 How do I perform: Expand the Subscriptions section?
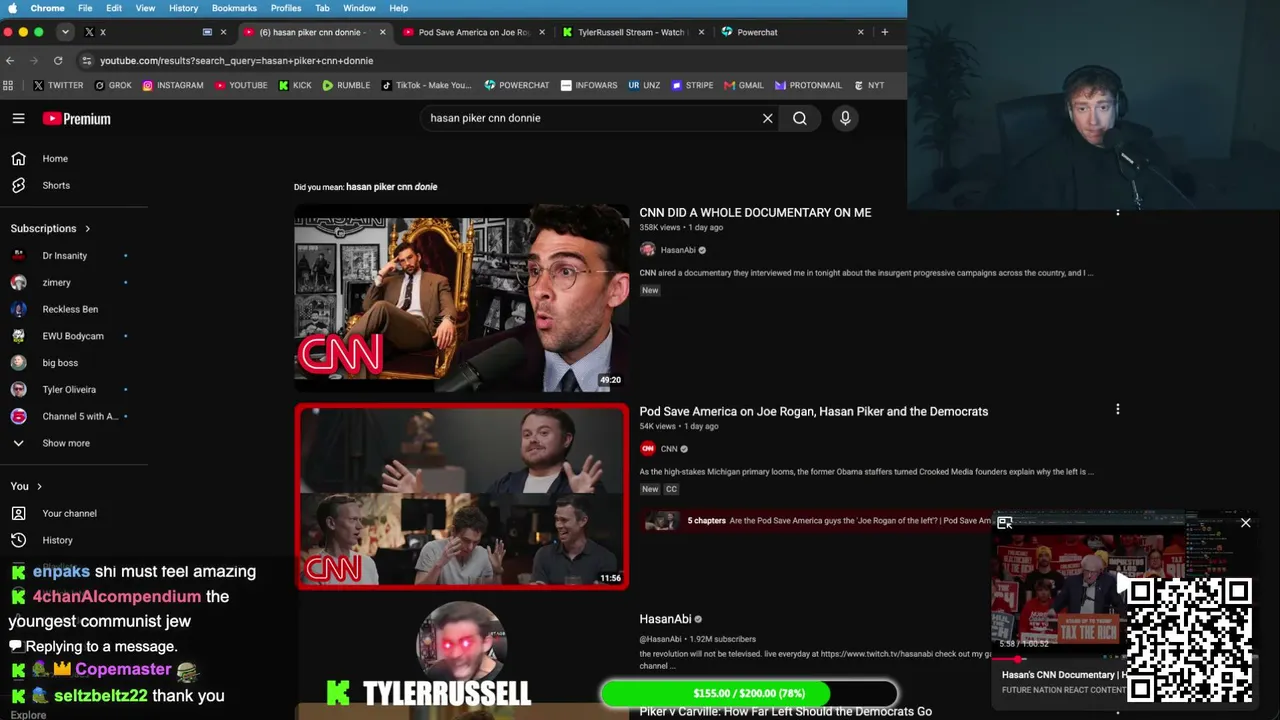[x=50, y=228]
